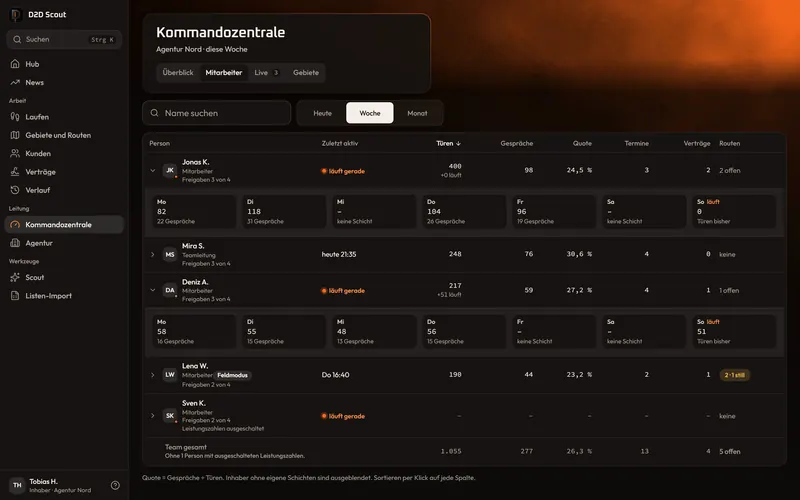Screen dimensions: 800x500
Task: Click the Verlauf history icon
Action: coord(15,190)
